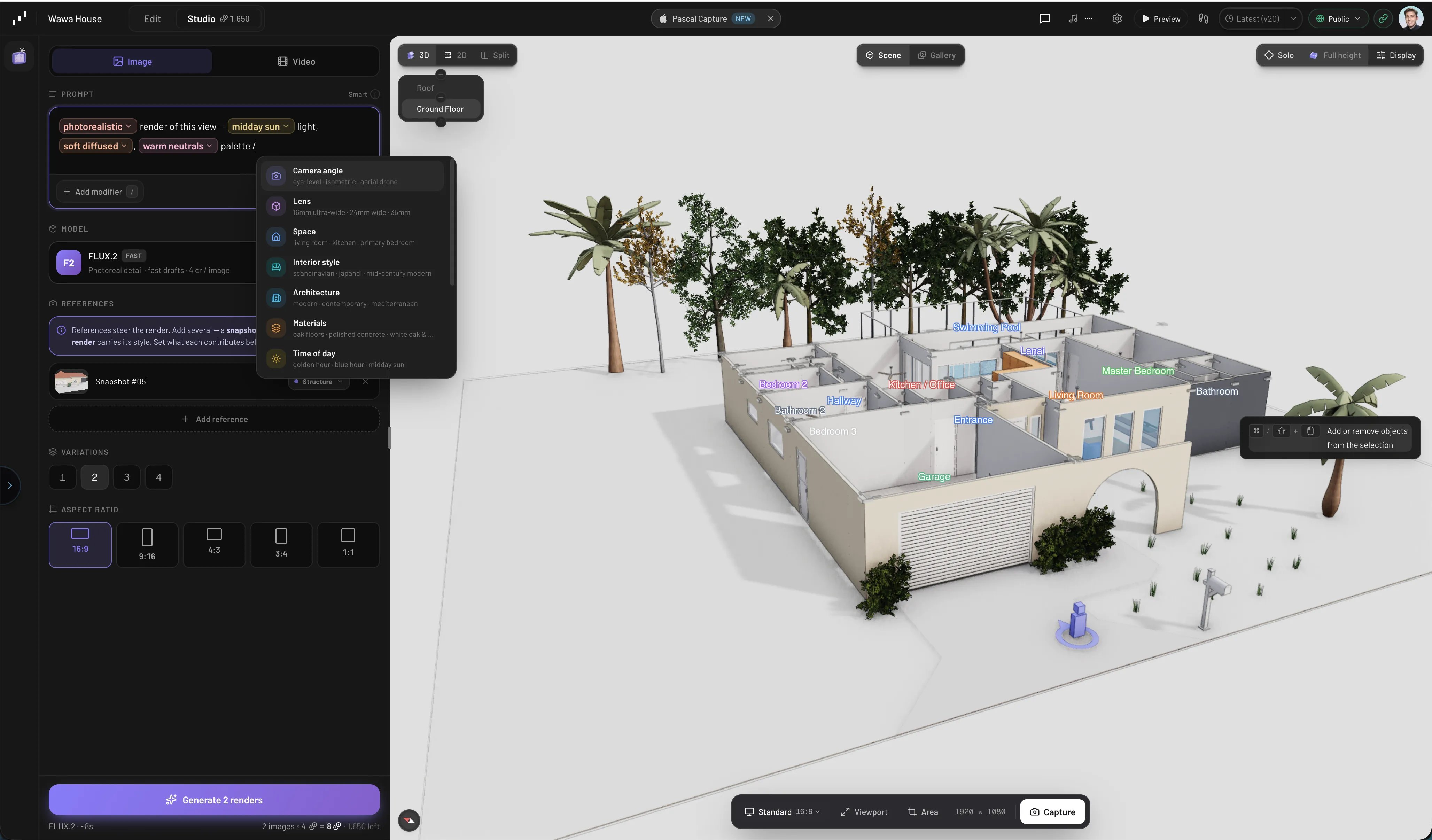Open the Studio sidebar TV icon
The height and width of the screenshot is (840, 1432).
point(19,56)
